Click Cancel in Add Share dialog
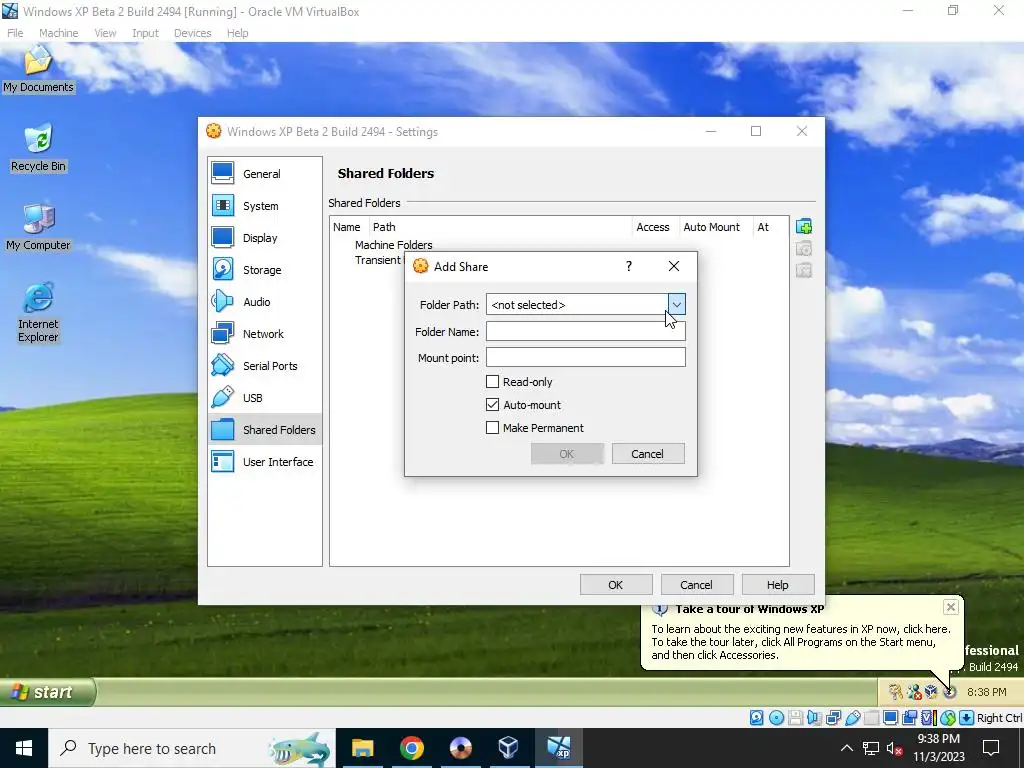 pos(647,454)
